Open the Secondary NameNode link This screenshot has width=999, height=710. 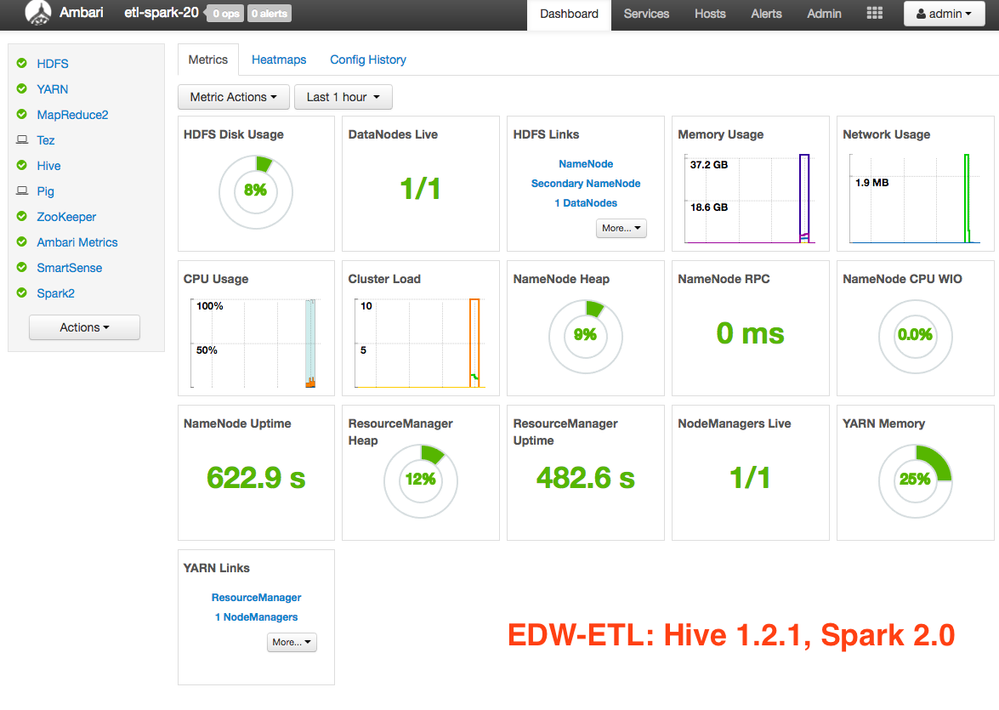[x=584, y=183]
